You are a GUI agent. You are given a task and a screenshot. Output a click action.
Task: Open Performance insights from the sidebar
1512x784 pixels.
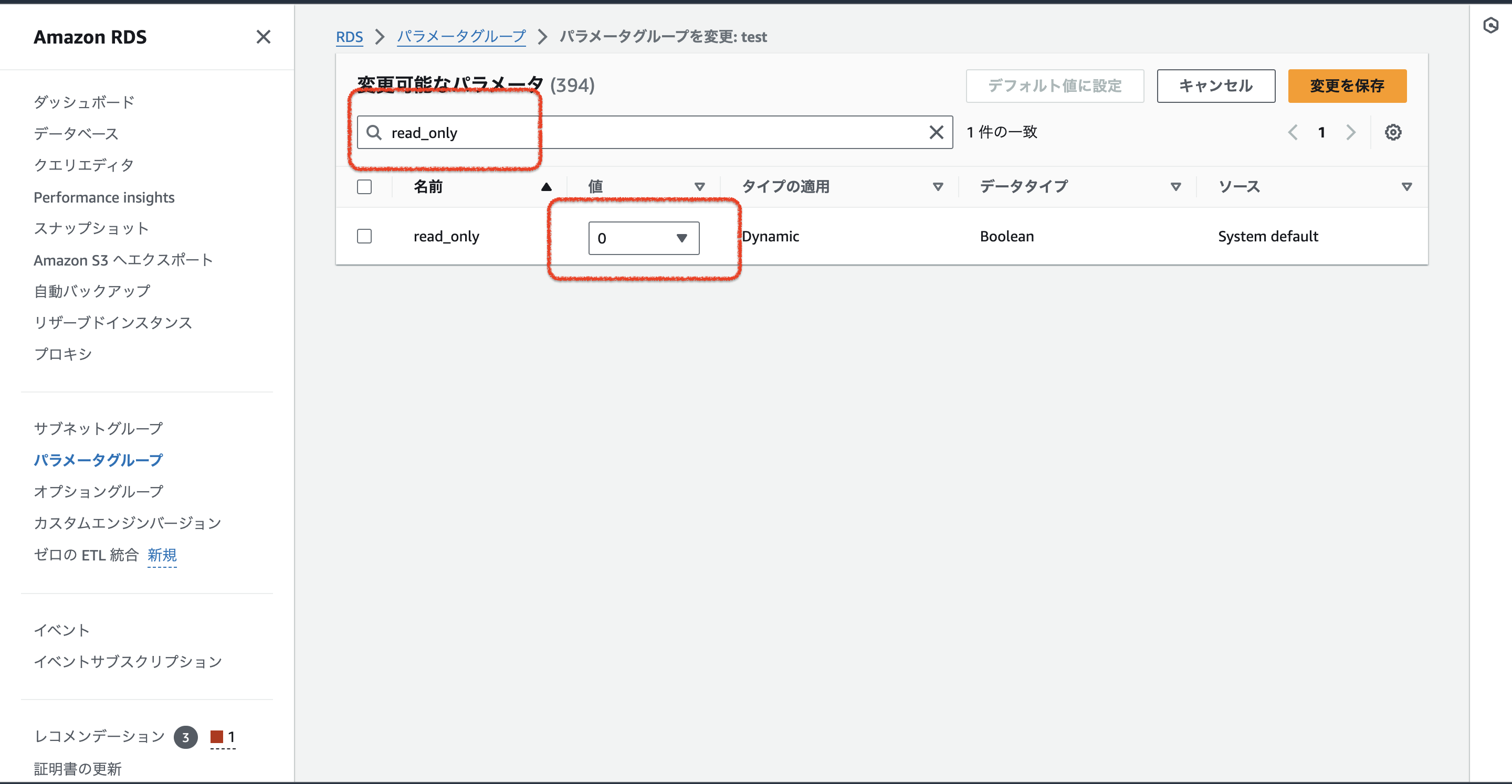point(104,197)
